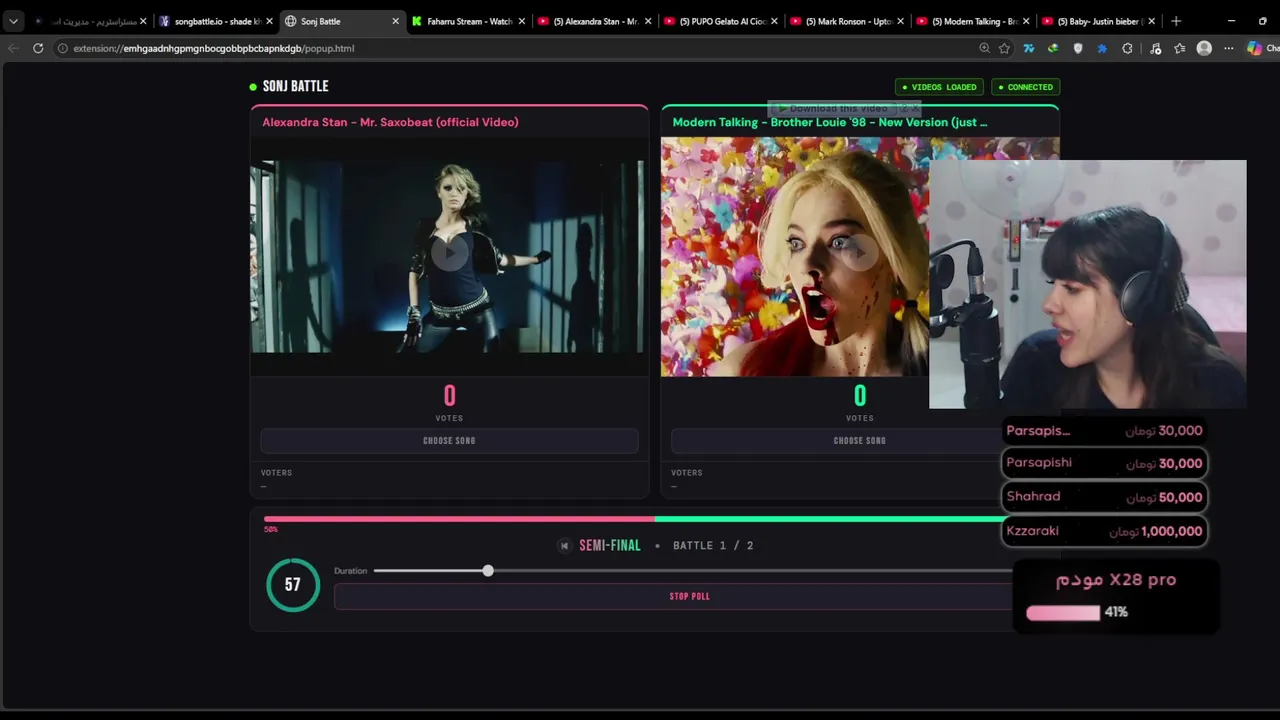Switch to the songbattle.io tab
This screenshot has height=720, width=1280.
coord(215,21)
